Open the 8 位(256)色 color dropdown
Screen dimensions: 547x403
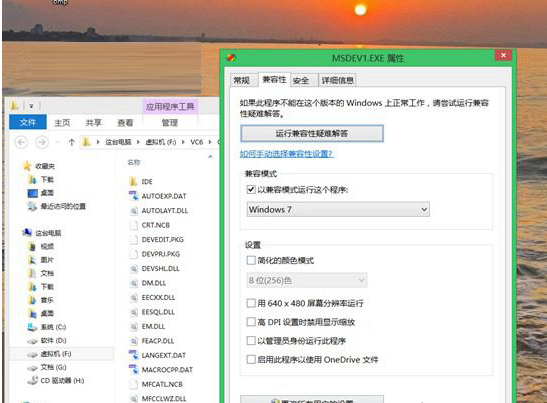pyautogui.click(x=307, y=280)
